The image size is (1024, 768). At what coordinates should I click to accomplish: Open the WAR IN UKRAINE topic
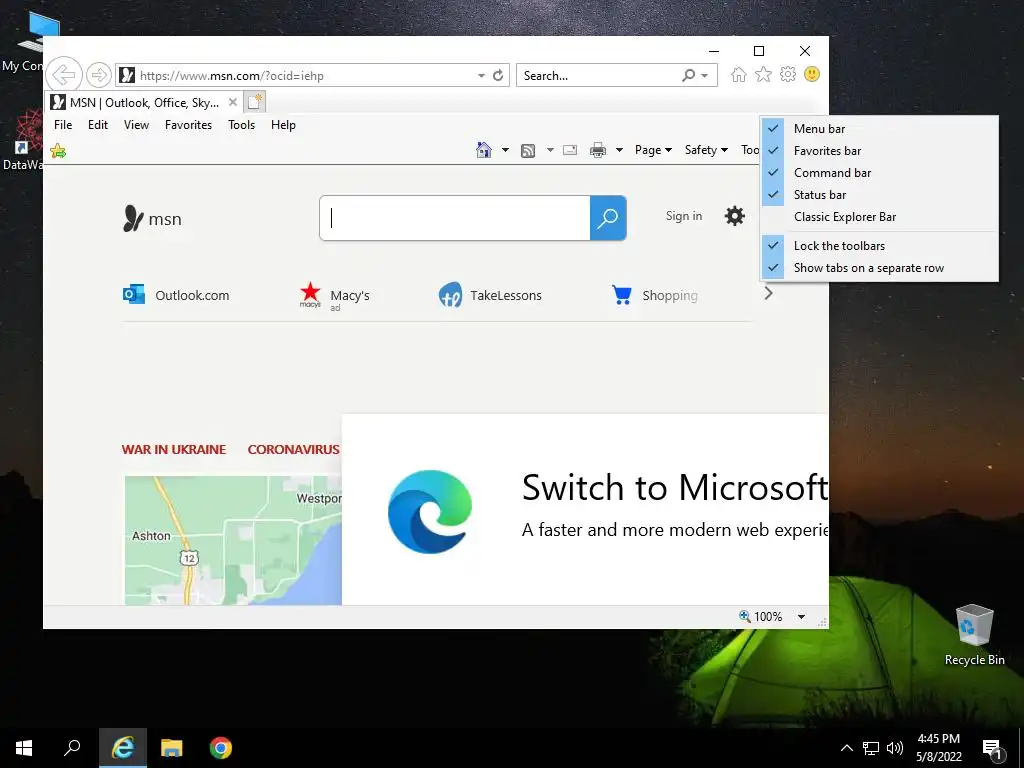click(x=174, y=449)
